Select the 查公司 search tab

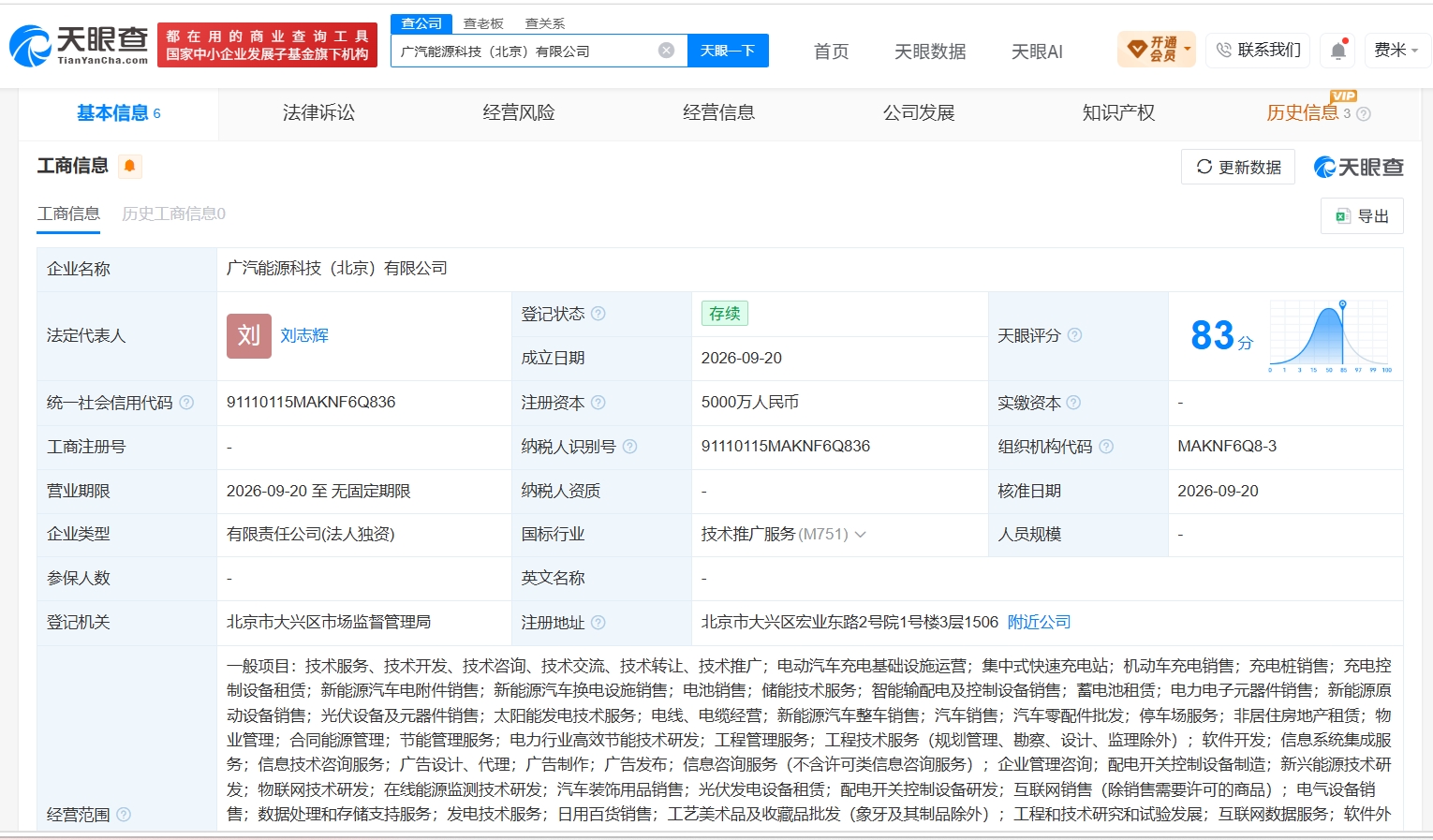tap(421, 23)
